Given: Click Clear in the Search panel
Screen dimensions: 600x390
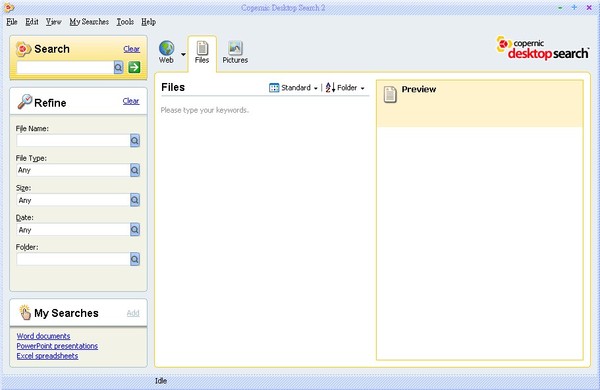Looking at the screenshot, I should click(x=132, y=49).
